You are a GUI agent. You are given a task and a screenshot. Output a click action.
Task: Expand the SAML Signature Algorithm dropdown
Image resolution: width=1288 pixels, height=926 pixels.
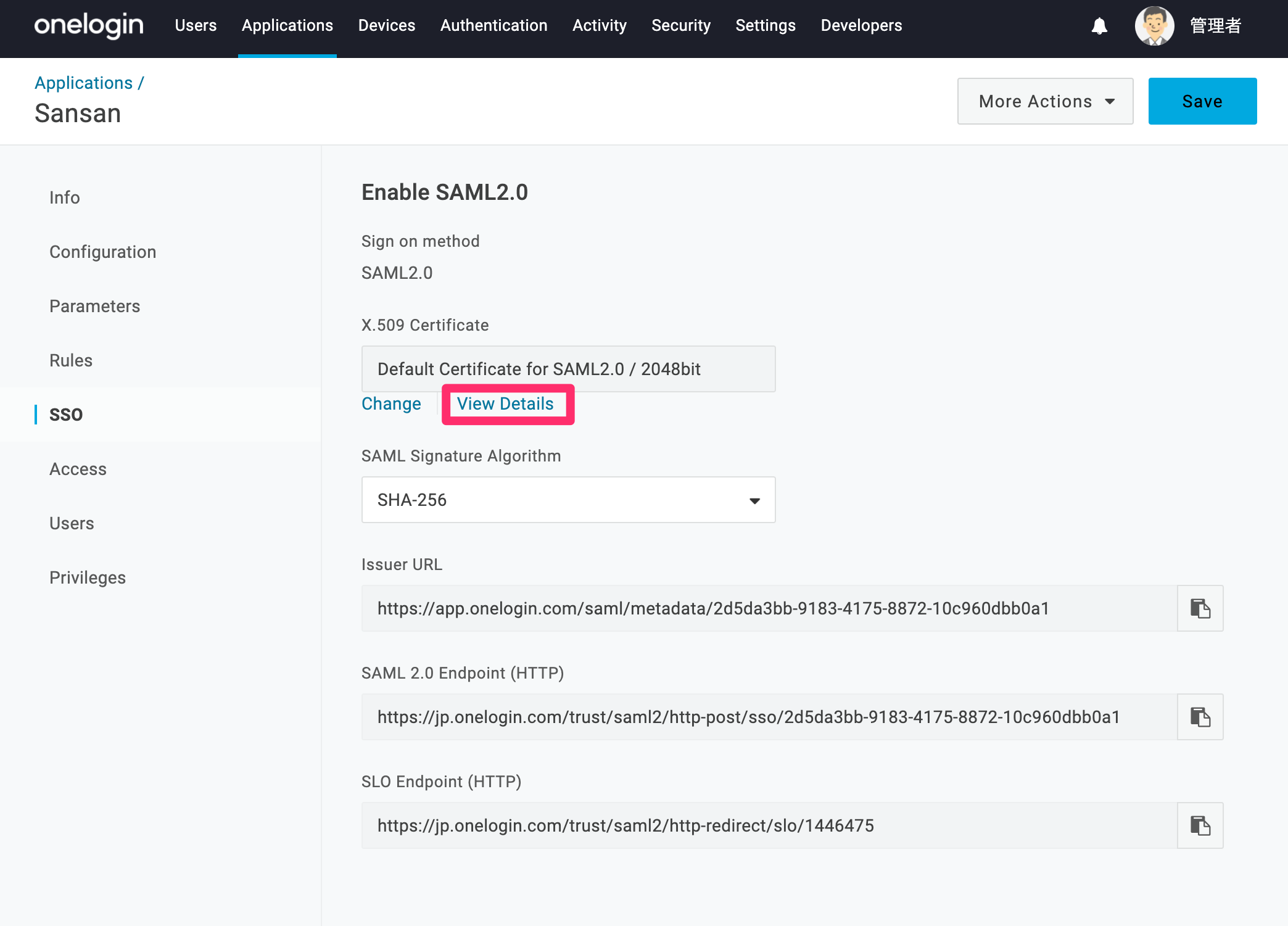tap(568, 500)
